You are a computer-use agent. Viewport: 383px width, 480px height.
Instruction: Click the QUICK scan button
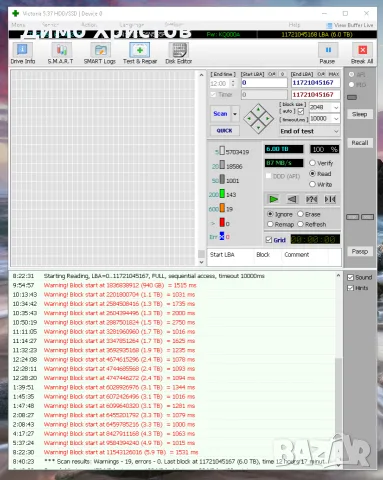click(x=224, y=131)
